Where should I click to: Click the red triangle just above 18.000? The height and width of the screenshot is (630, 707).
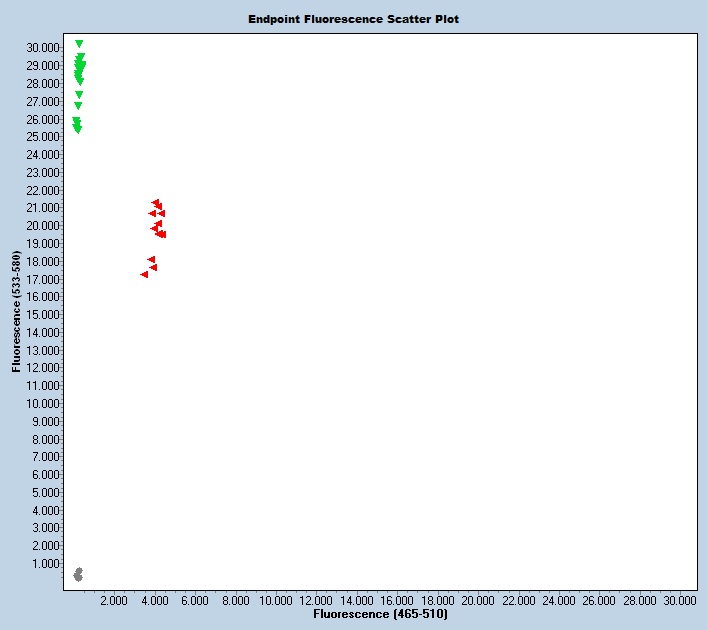pos(152,260)
